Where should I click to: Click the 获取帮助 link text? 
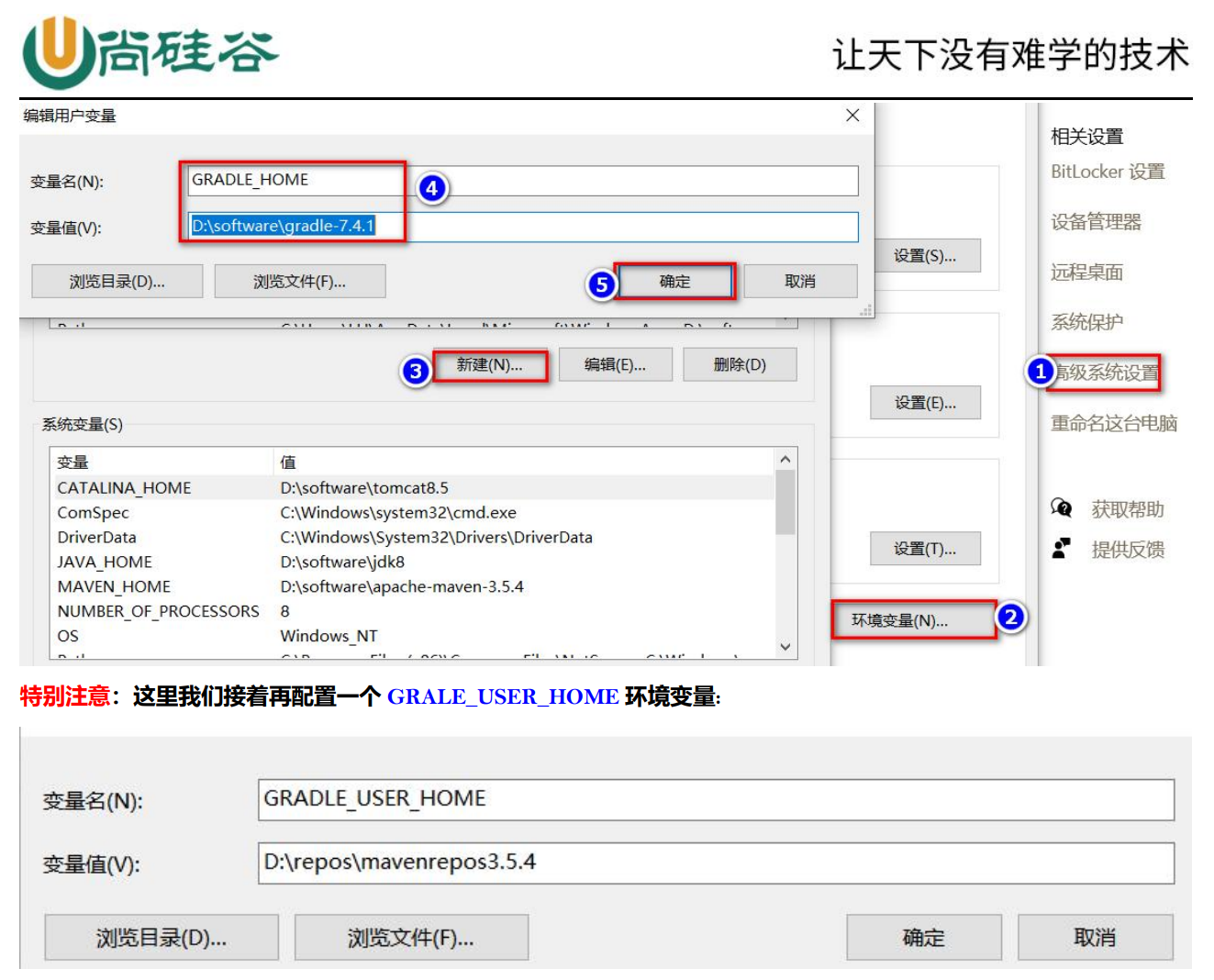pos(1128,508)
